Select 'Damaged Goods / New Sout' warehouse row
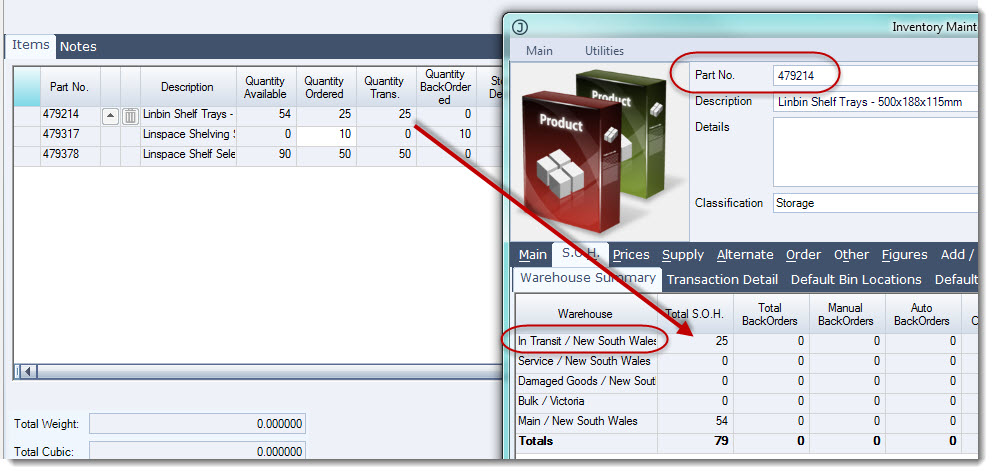Screen dimensions: 993x474 pyautogui.click(x=586, y=381)
